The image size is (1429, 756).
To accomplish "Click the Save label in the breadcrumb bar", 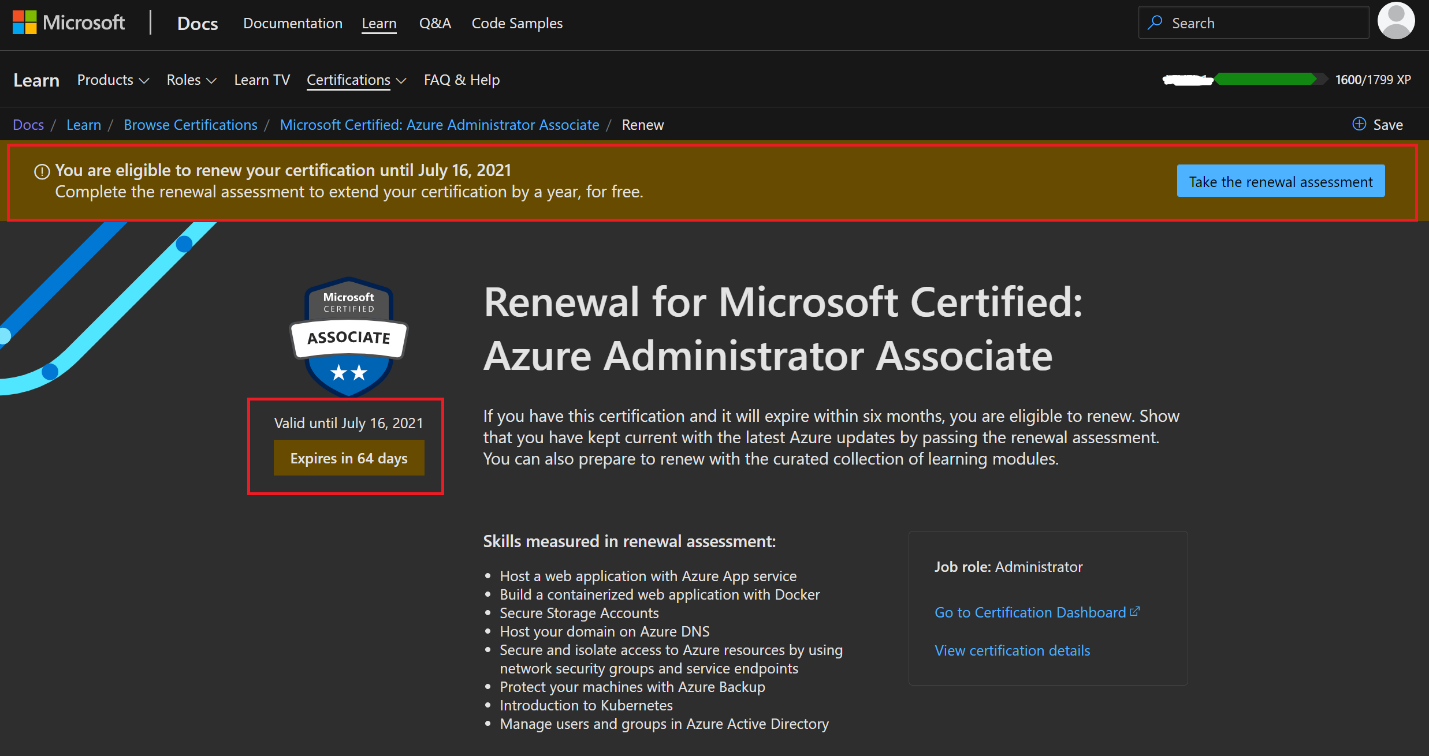I will (x=1388, y=125).
